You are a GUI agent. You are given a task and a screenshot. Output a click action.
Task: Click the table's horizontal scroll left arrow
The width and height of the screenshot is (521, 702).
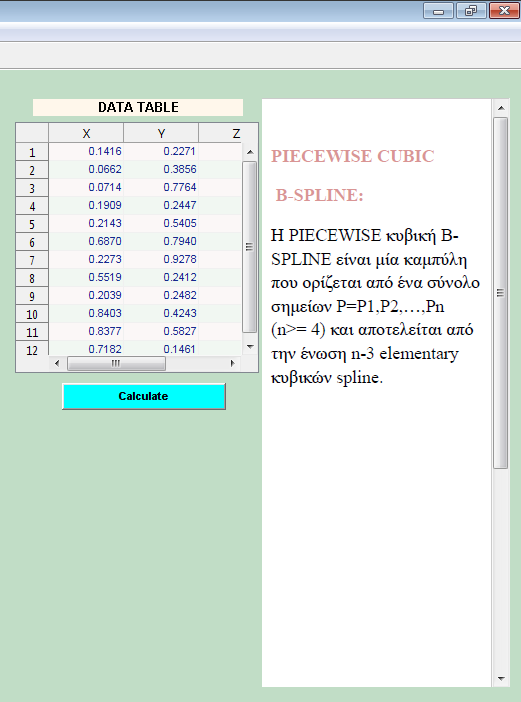tap(57, 363)
